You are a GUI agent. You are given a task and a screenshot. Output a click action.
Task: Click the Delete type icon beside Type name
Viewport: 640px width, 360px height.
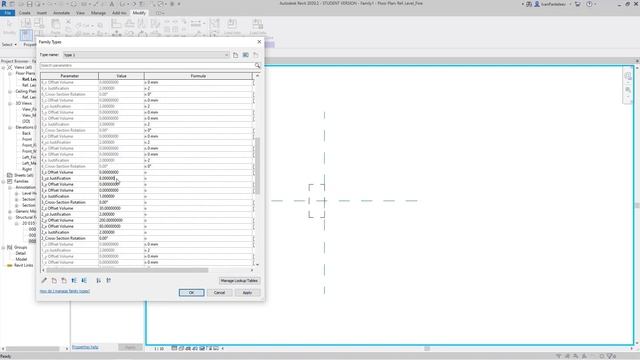[256, 55]
